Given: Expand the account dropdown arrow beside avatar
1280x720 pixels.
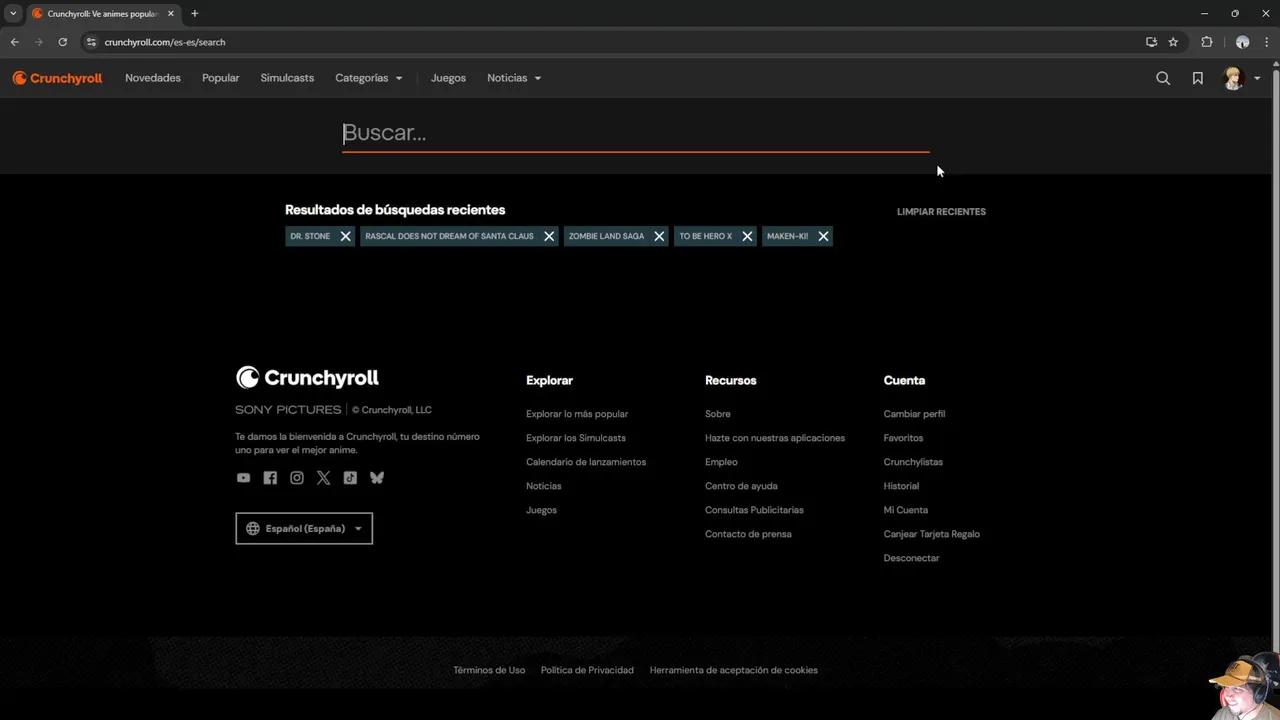Looking at the screenshot, I should [x=1257, y=78].
